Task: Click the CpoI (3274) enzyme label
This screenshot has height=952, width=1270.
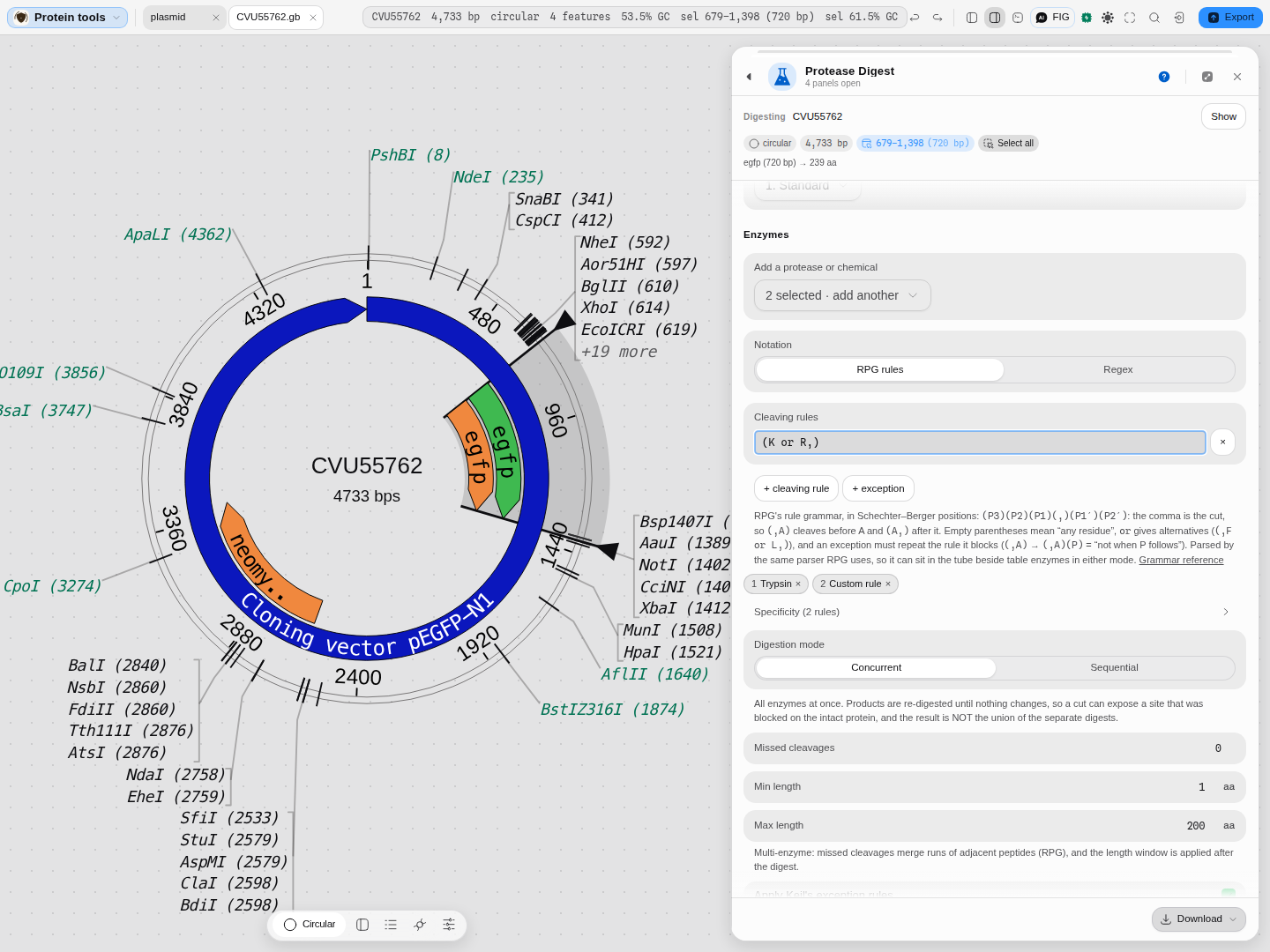Action: click(52, 586)
